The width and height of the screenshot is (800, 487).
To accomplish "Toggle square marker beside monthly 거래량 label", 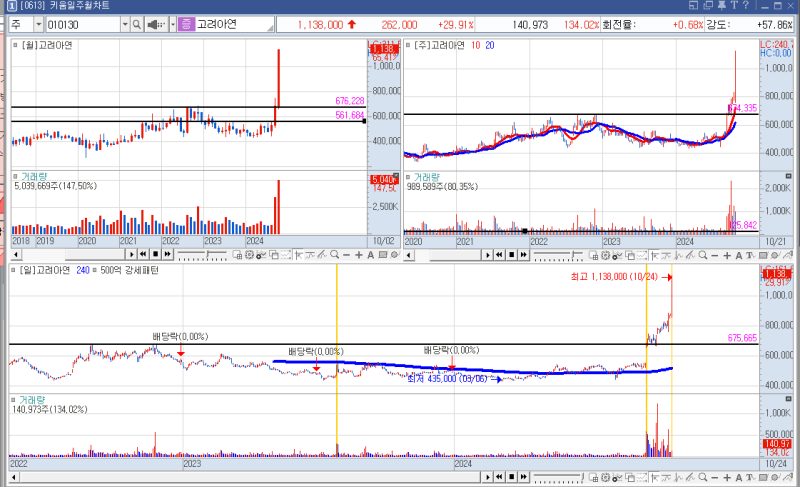I will [15, 176].
